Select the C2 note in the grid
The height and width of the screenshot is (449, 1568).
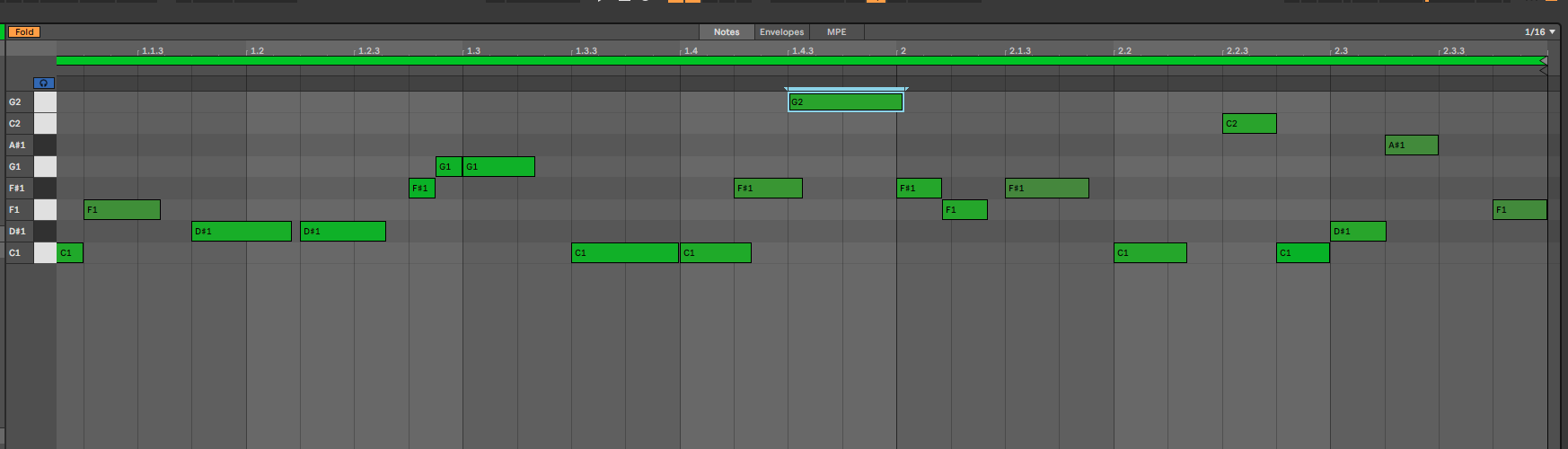(x=1249, y=124)
